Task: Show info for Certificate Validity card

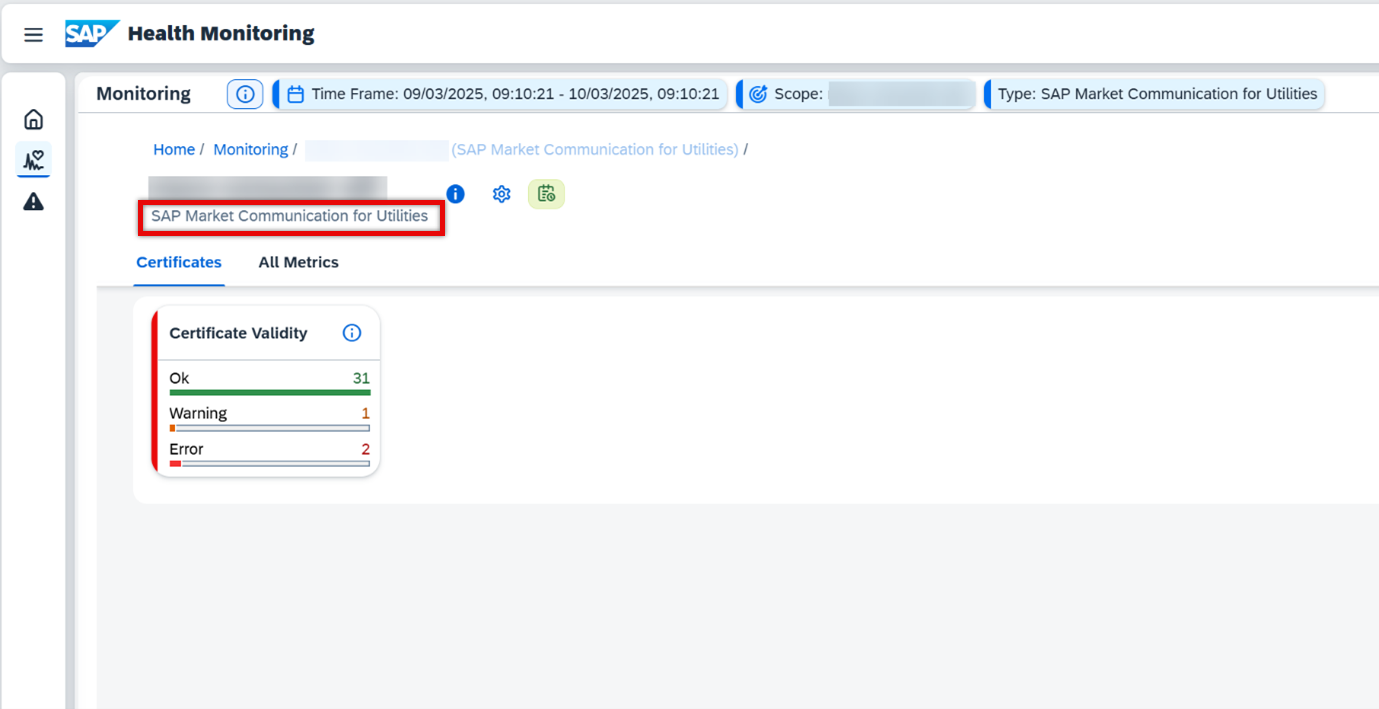Action: click(x=352, y=333)
